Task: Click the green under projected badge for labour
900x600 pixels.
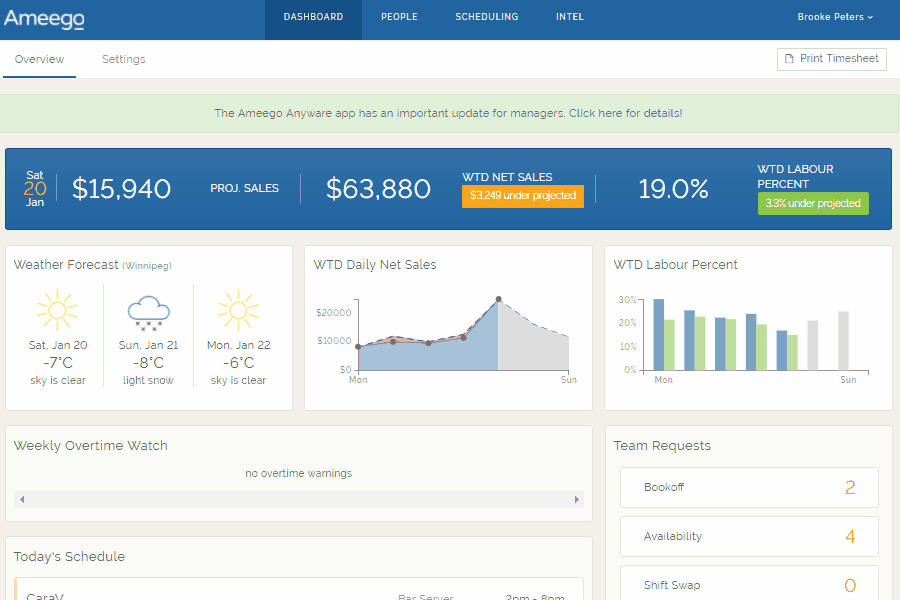Action: tap(812, 203)
